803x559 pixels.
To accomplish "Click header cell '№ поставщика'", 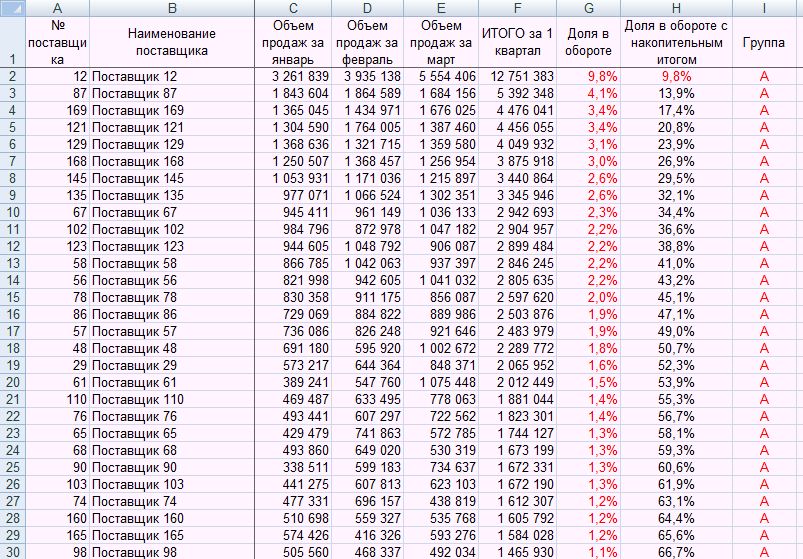I will point(57,42).
